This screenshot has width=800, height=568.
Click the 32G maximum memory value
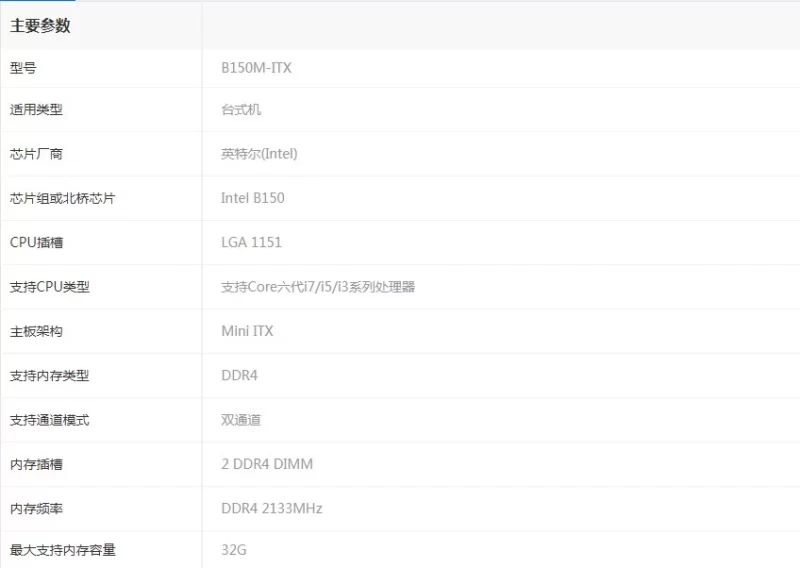[x=233, y=550]
